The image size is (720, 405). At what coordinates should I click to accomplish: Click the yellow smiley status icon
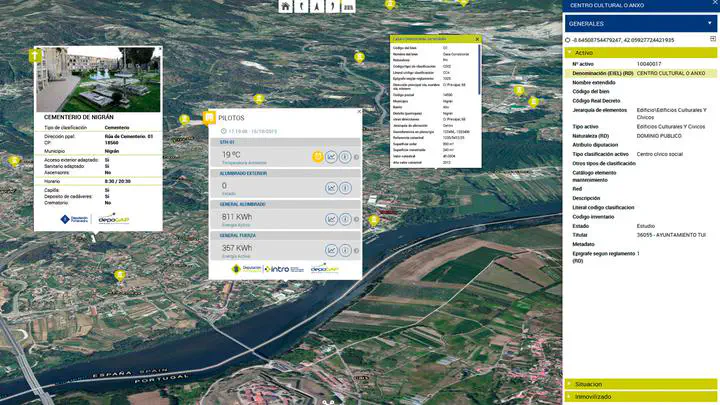point(317,157)
